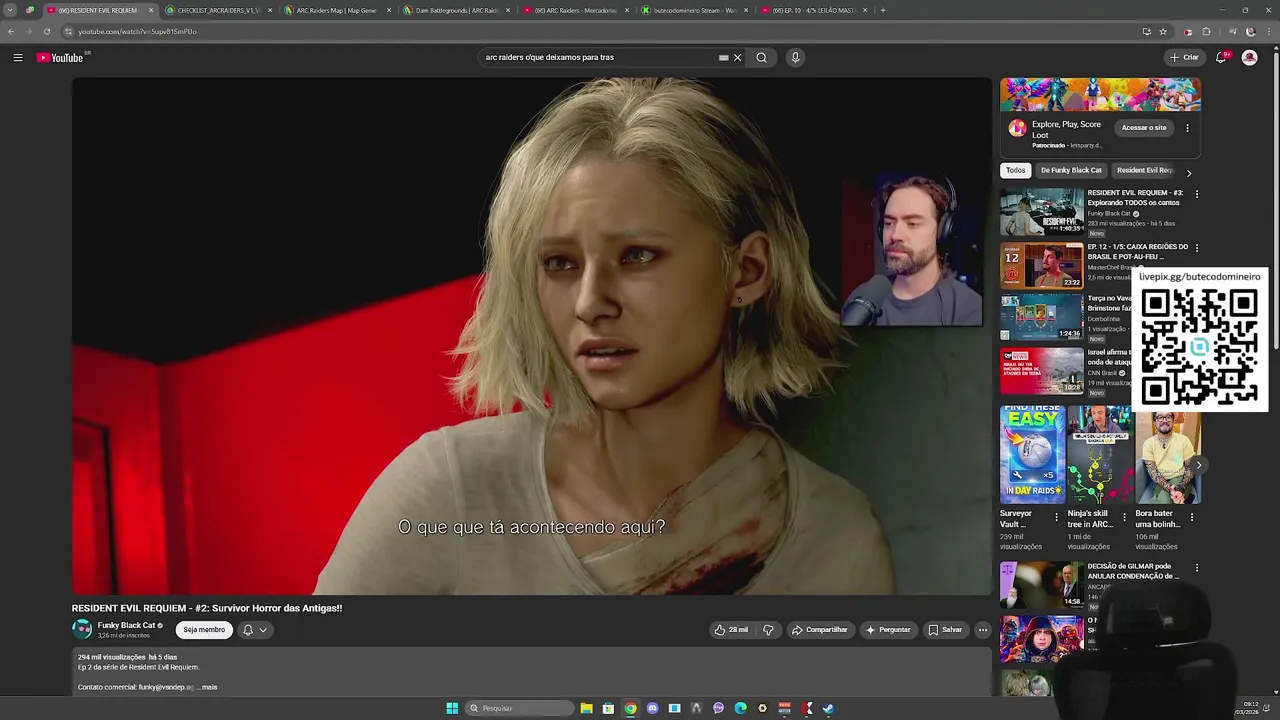Open options for Resident Evil Requiem #3

(1197, 194)
